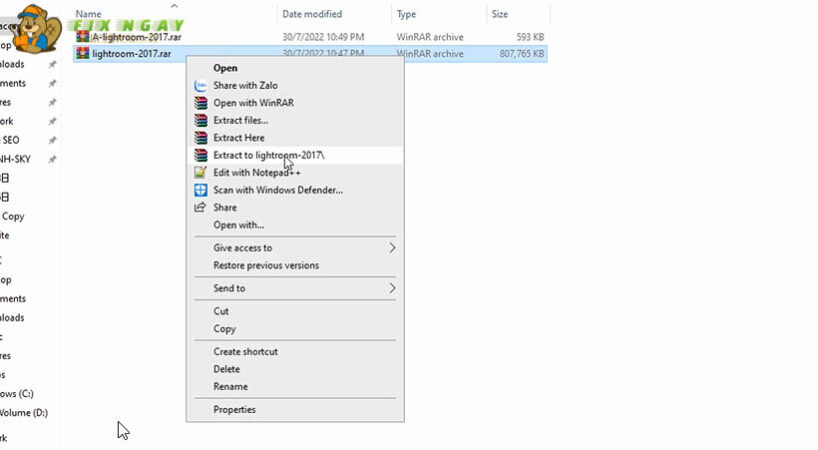Open Properties of the archive
Viewport: 818px width, 450px height.
tap(234, 409)
